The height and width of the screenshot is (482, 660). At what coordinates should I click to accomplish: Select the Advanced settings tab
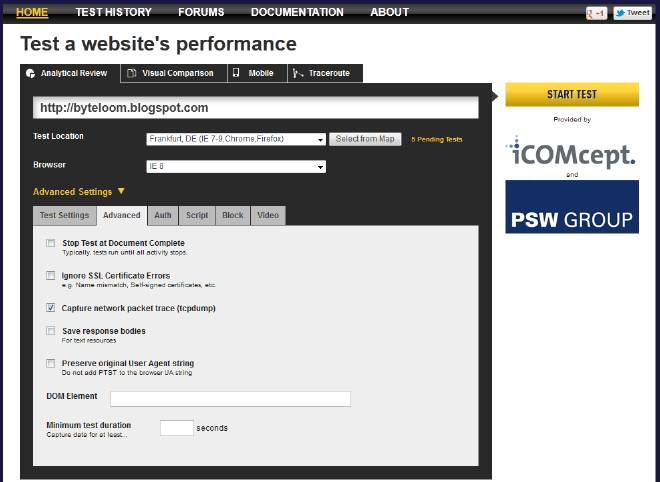coord(122,216)
